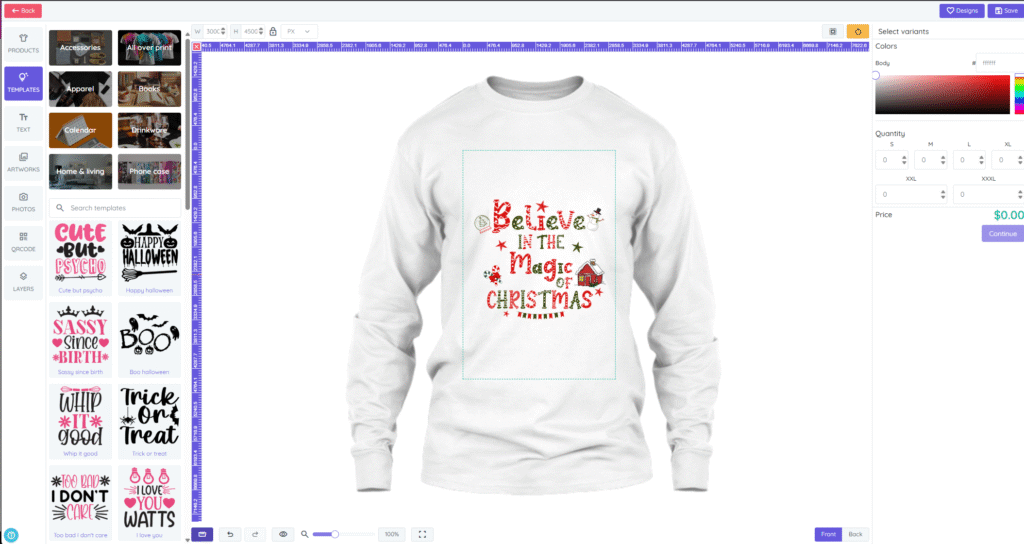Click the orange reset icon above canvas
The height and width of the screenshot is (544, 1024).
pos(857,31)
